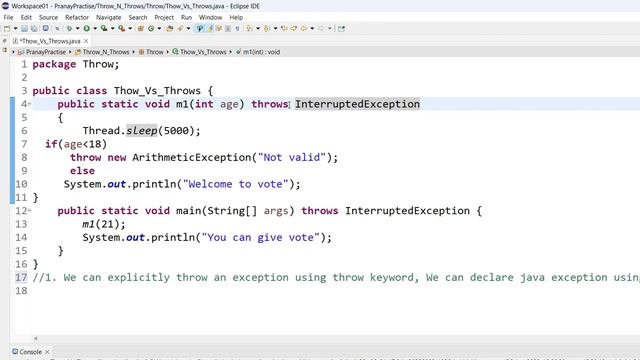Open the Run menu
This screenshot has width=640, height=360.
186,18
